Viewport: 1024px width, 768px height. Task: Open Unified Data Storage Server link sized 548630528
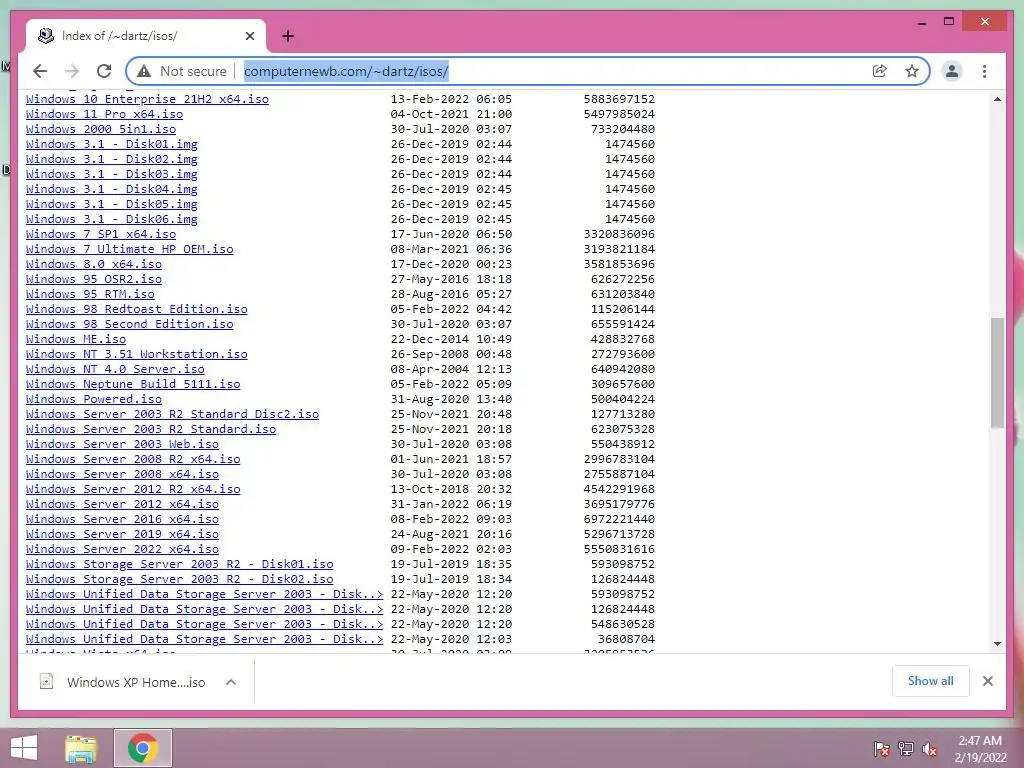[x=204, y=625]
